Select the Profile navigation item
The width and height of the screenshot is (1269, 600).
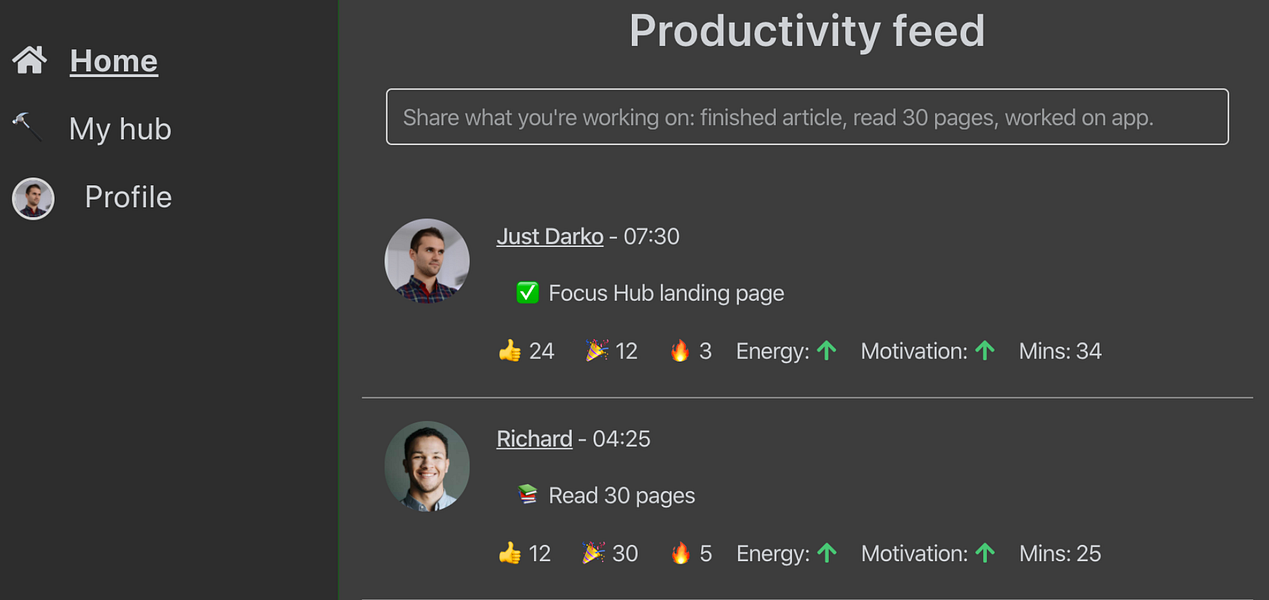(x=128, y=197)
